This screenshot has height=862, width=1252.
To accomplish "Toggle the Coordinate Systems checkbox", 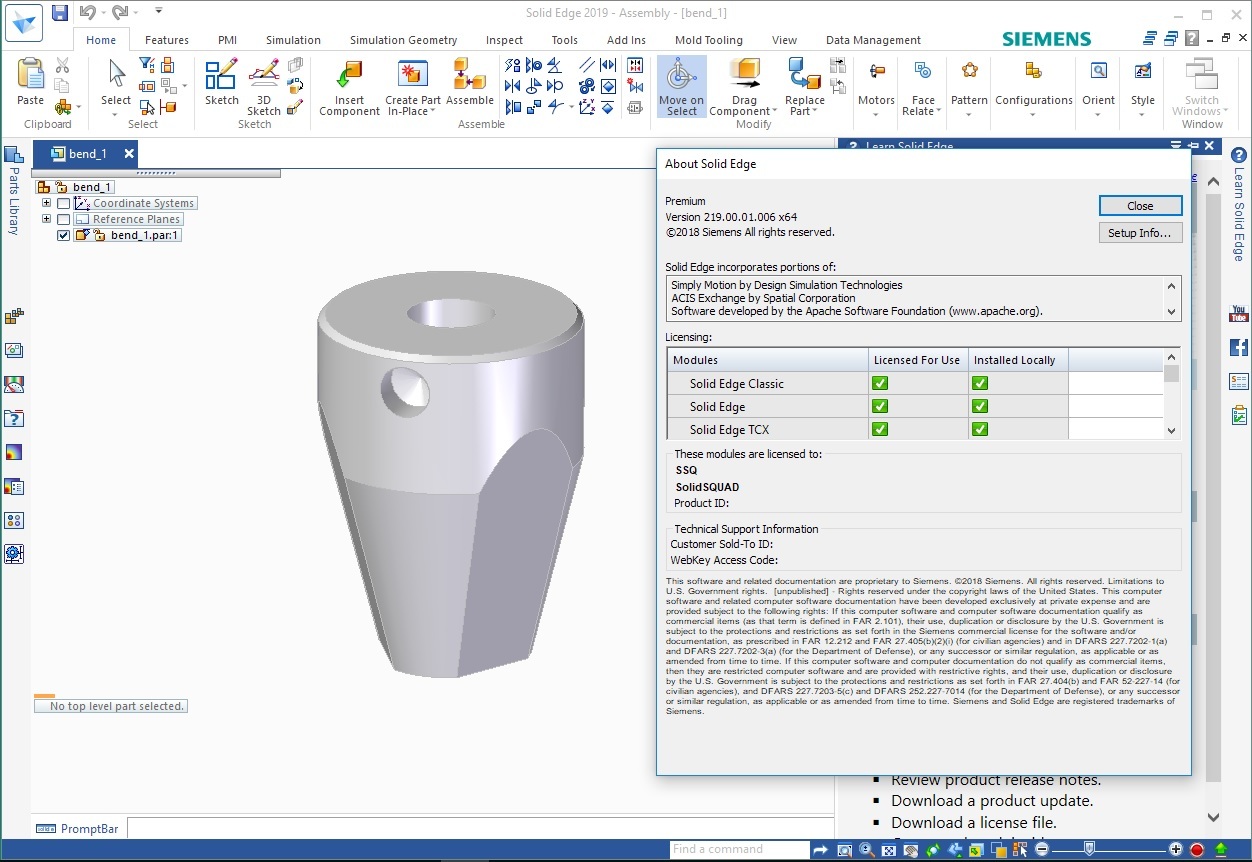I will 64,204.
